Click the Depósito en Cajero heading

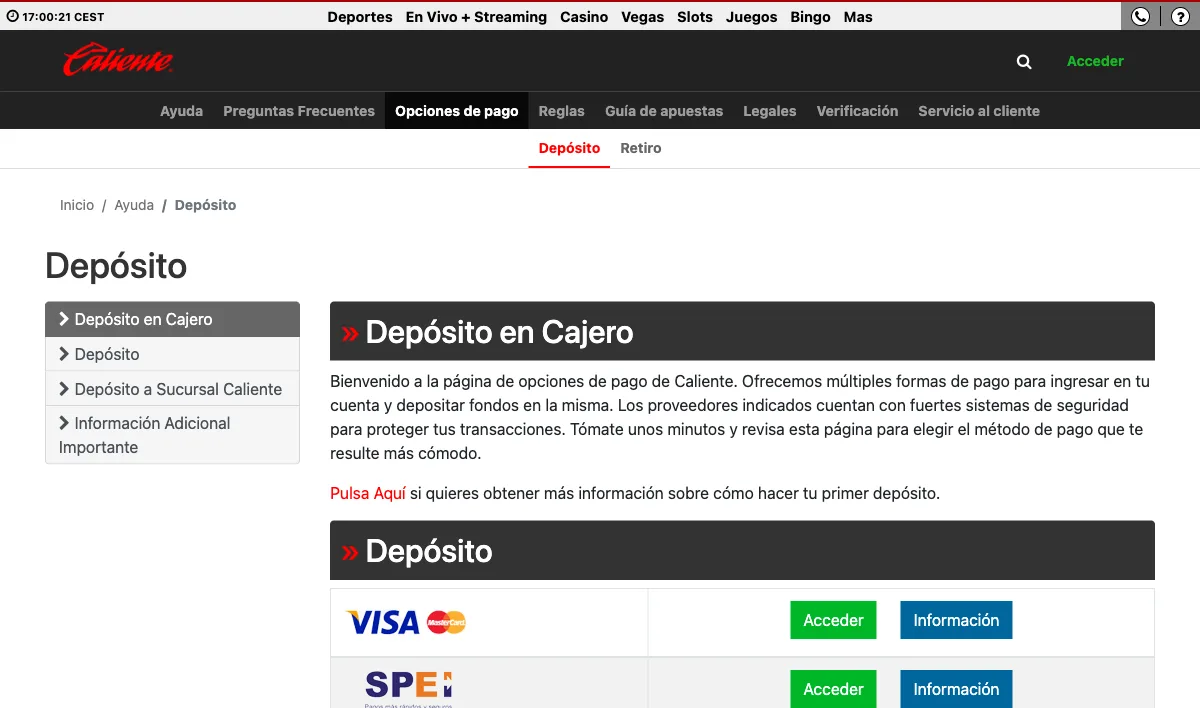tap(499, 332)
